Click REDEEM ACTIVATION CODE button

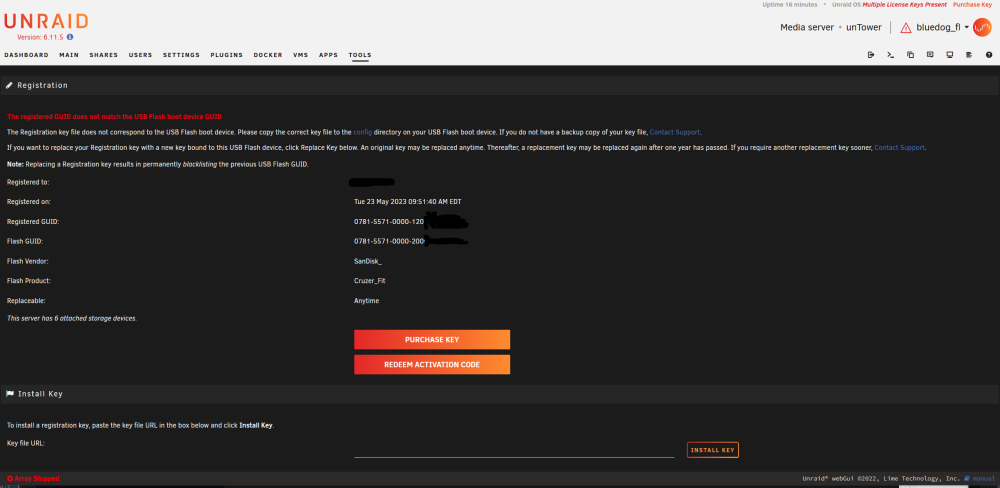click(432, 364)
